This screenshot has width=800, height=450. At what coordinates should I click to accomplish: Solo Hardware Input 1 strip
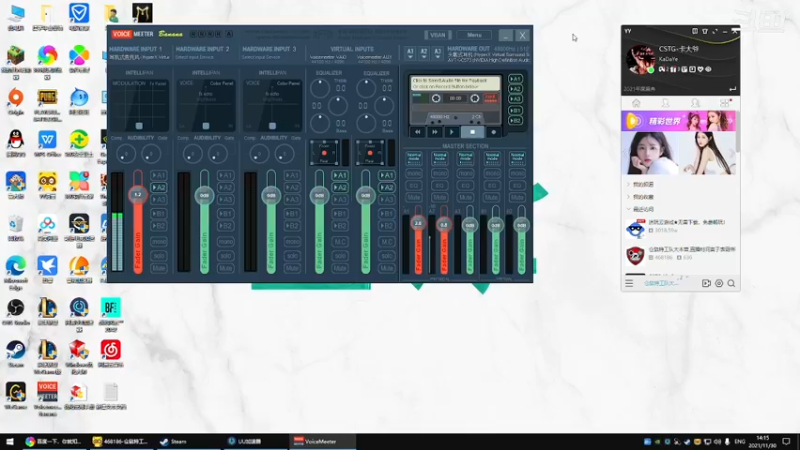tap(159, 255)
